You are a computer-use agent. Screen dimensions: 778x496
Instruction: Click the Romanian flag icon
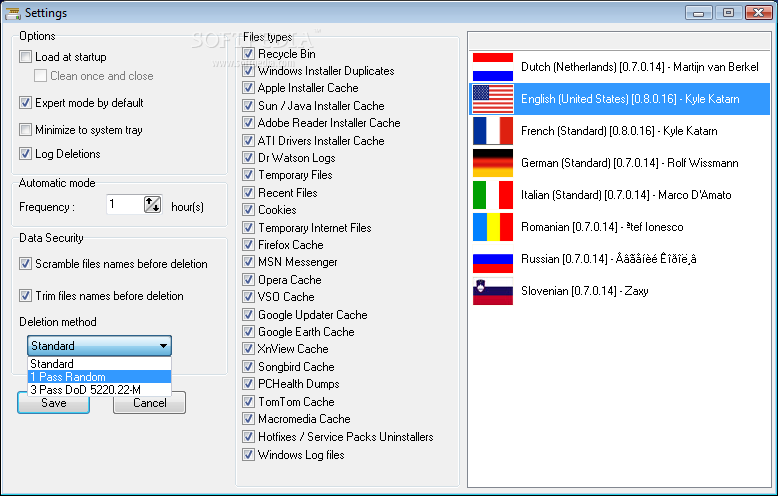click(x=493, y=227)
